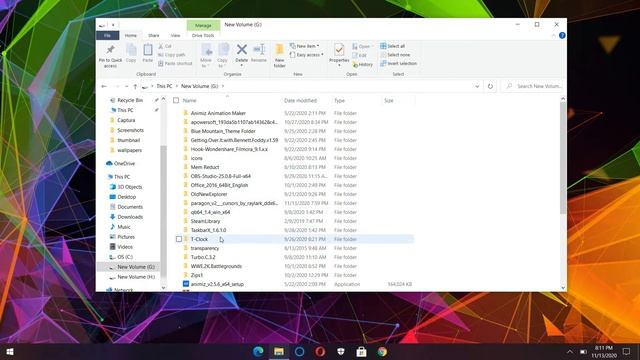The height and width of the screenshot is (360, 640).
Task: Click the Pin to Quick access icon
Action: (x=110, y=50)
